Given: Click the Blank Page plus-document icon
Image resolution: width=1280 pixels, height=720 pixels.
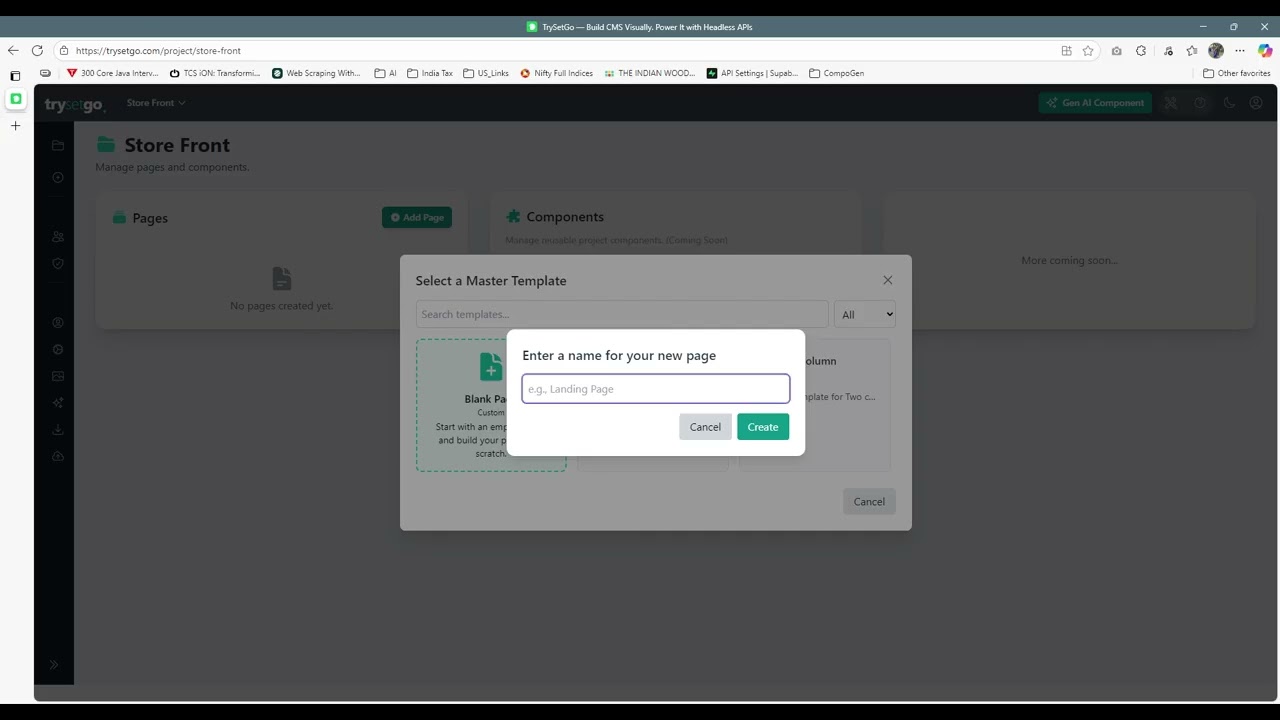Looking at the screenshot, I should click(491, 367).
